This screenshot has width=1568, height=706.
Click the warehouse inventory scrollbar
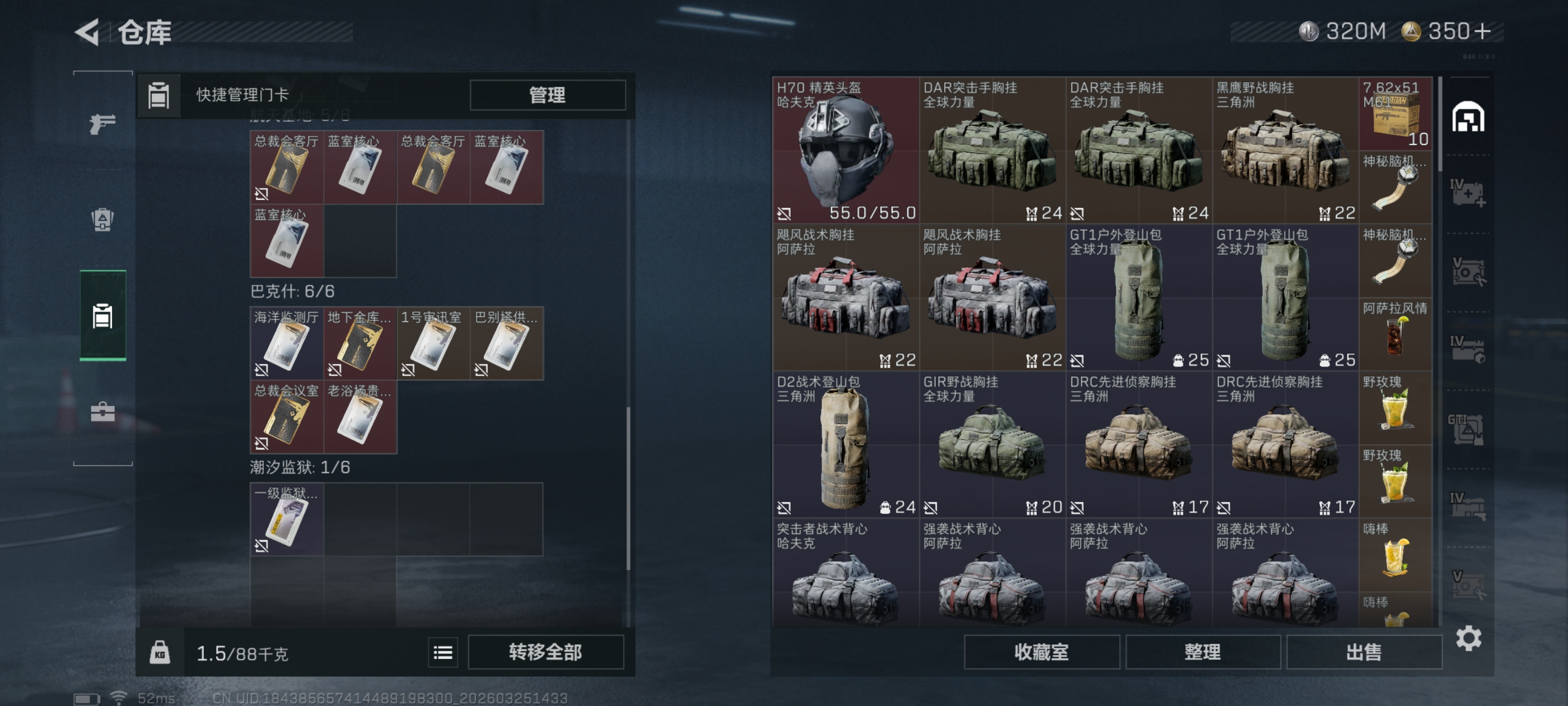coord(1439,124)
